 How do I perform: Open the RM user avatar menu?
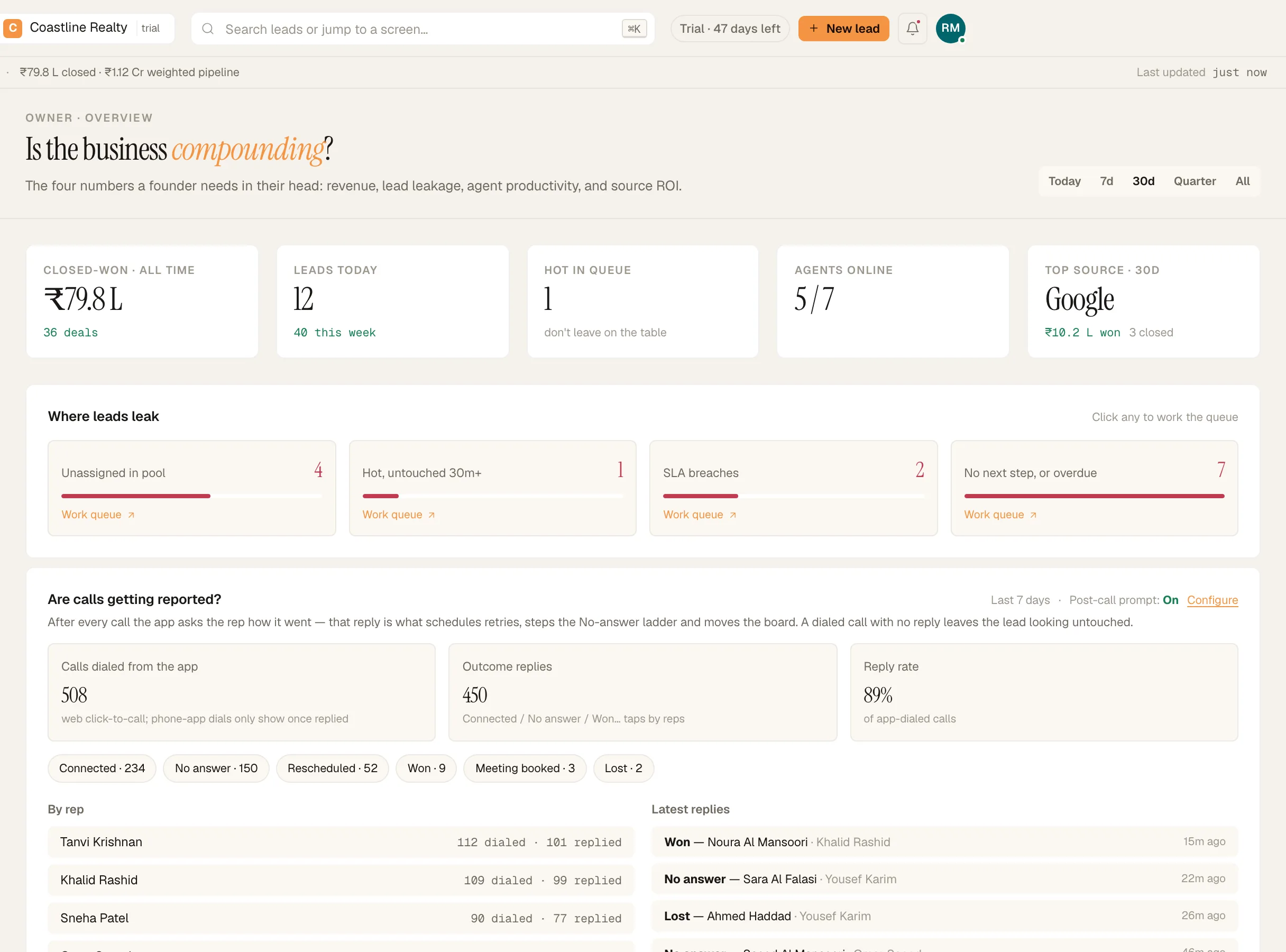pos(950,28)
